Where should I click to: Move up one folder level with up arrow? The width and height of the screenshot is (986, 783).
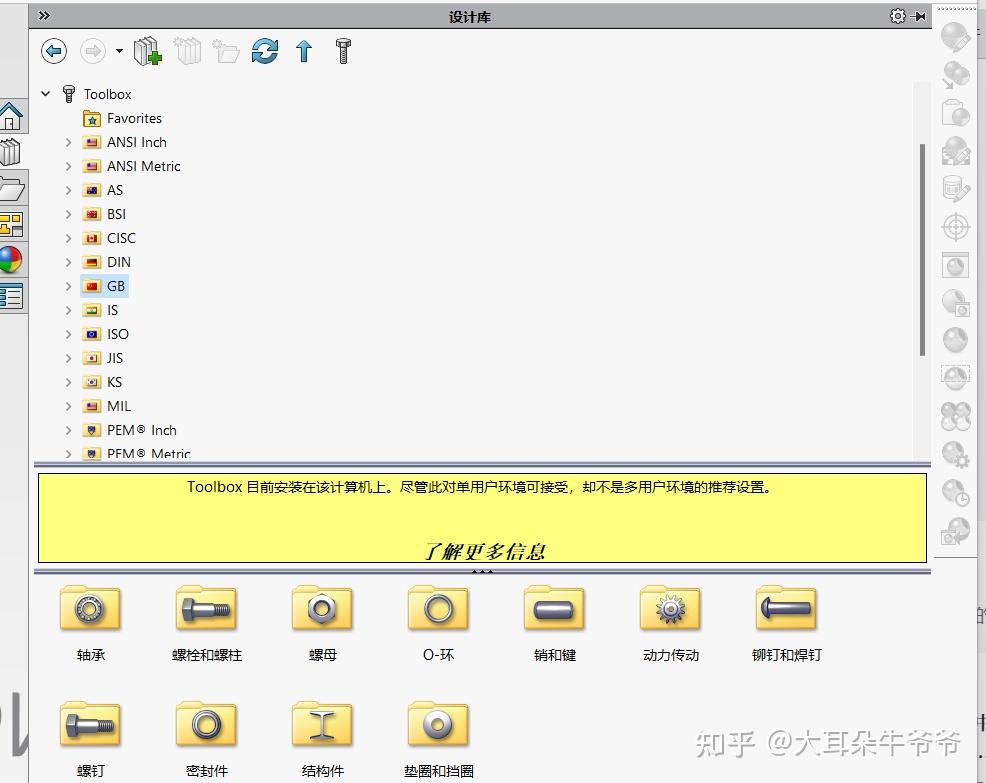(x=303, y=51)
